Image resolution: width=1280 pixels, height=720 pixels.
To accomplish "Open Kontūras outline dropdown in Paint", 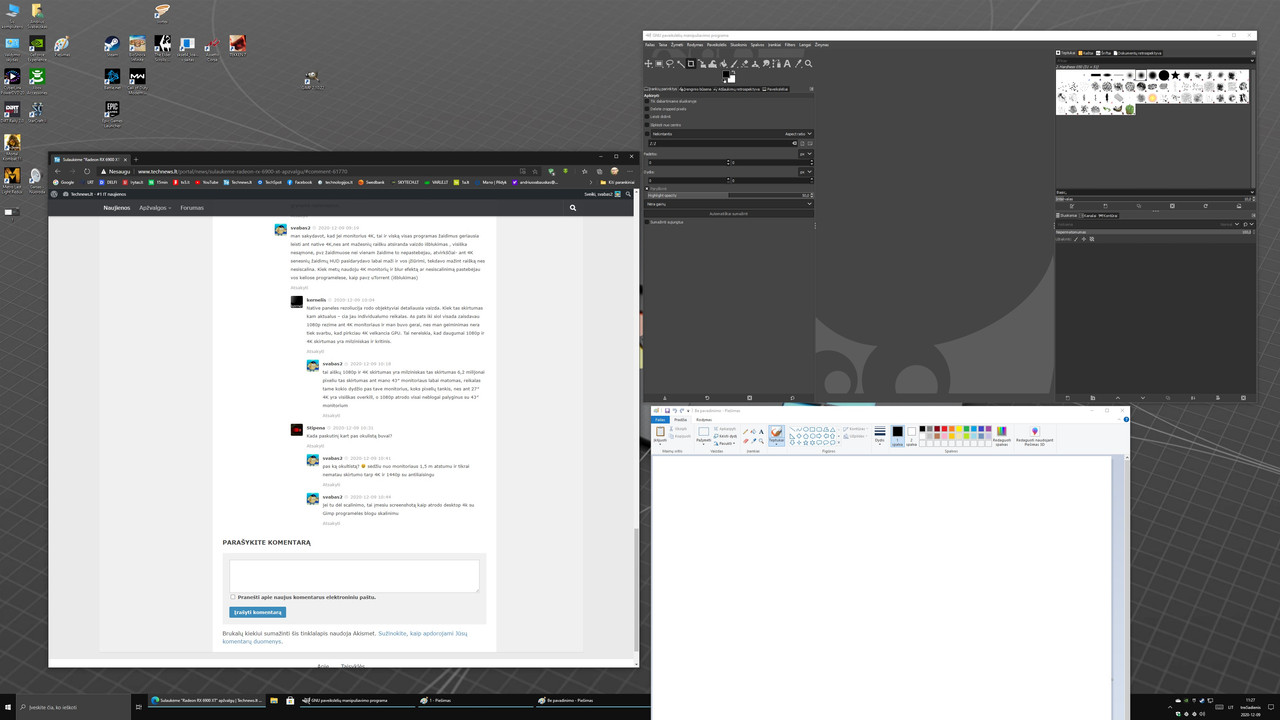I will coord(855,429).
